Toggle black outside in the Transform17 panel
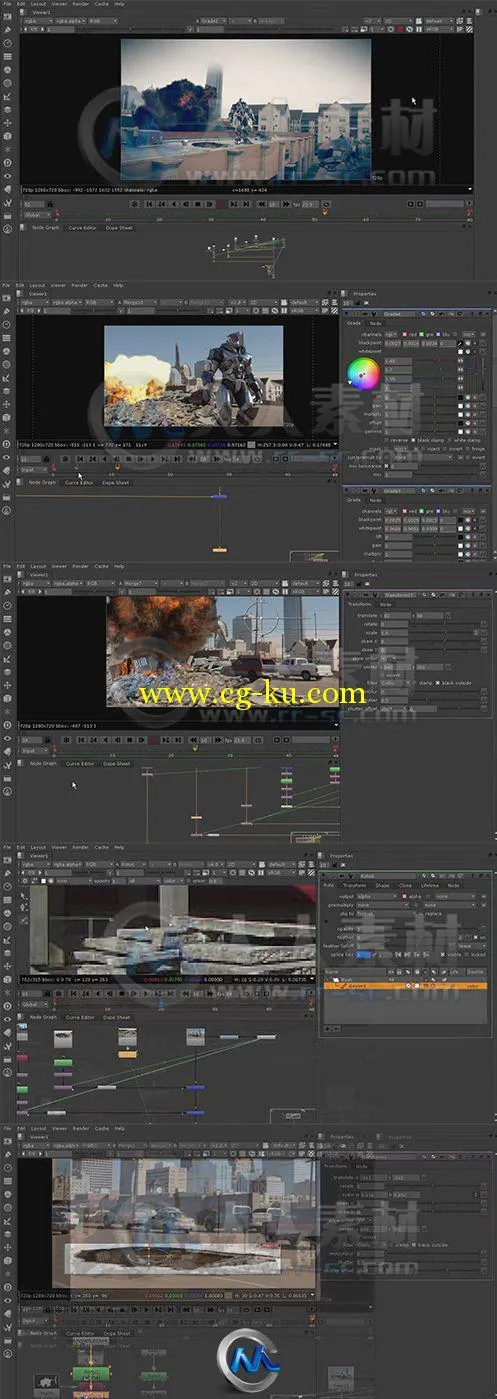 [x=438, y=682]
